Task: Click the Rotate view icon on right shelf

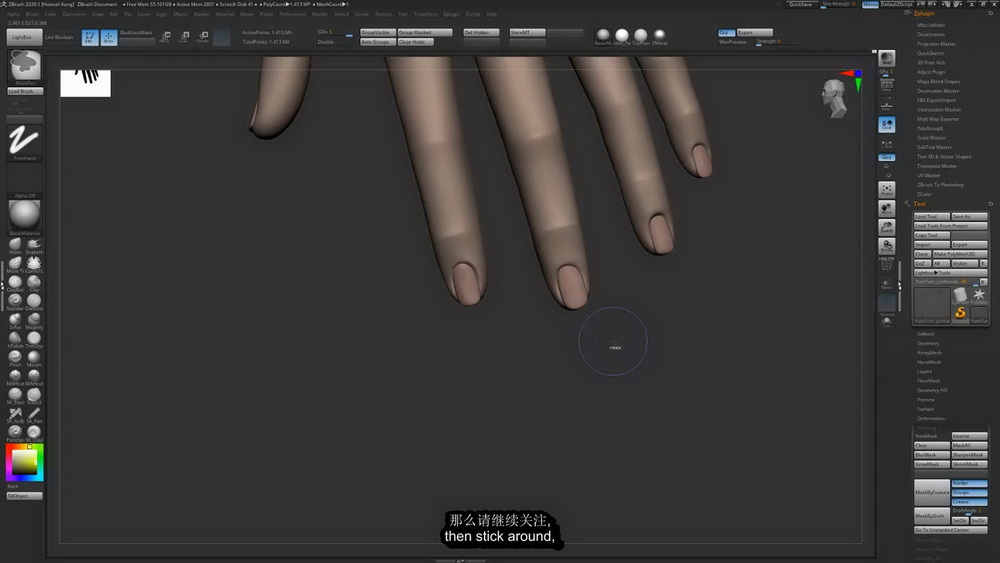Action: click(886, 246)
